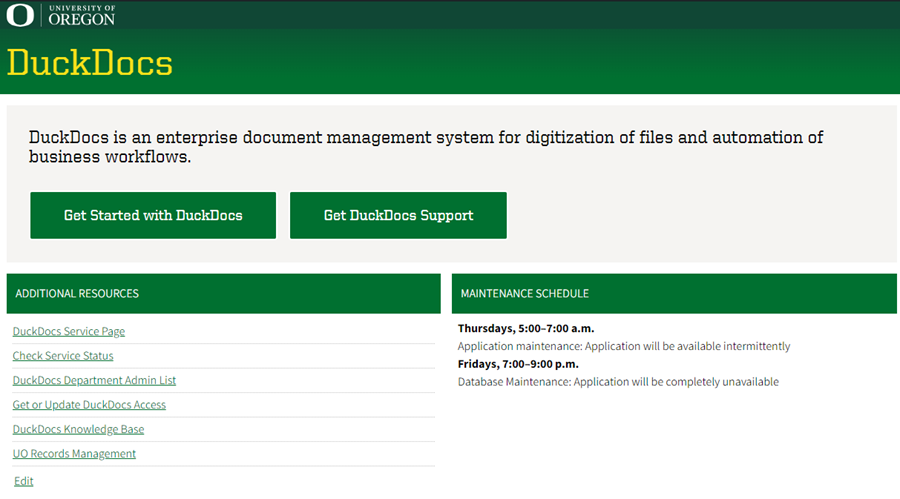This screenshot has width=900, height=499.
Task: Open the UO Records Management link
Action: [74, 454]
